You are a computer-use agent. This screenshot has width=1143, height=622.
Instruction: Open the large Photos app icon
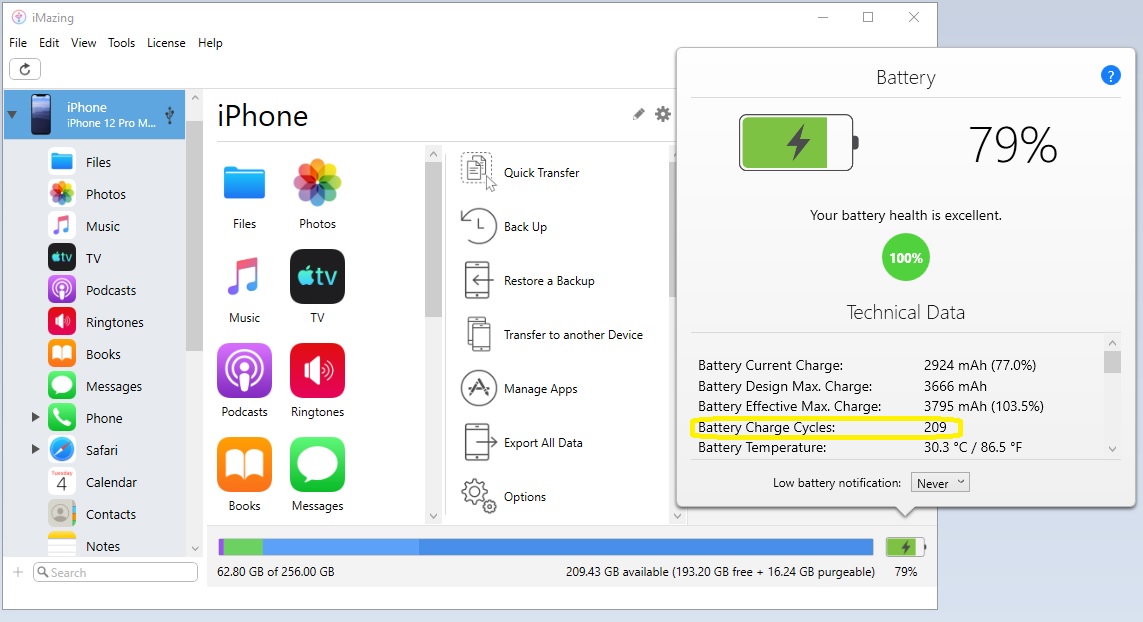click(x=317, y=182)
